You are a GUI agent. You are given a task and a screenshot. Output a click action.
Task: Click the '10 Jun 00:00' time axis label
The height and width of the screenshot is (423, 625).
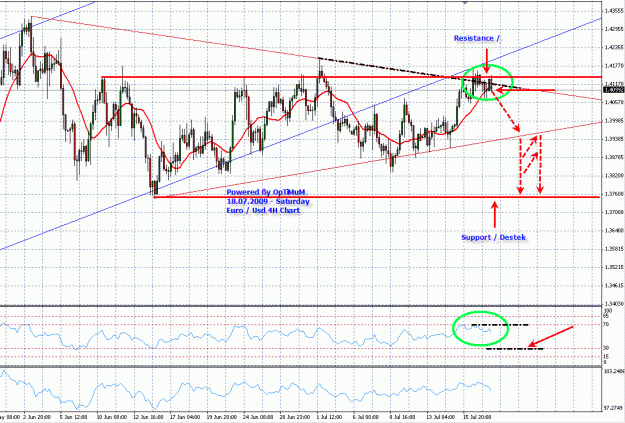coord(110,417)
